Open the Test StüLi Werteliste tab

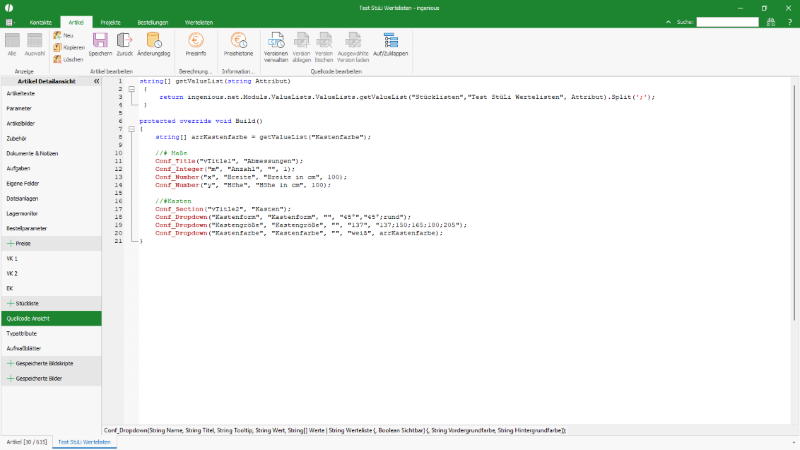pos(85,441)
